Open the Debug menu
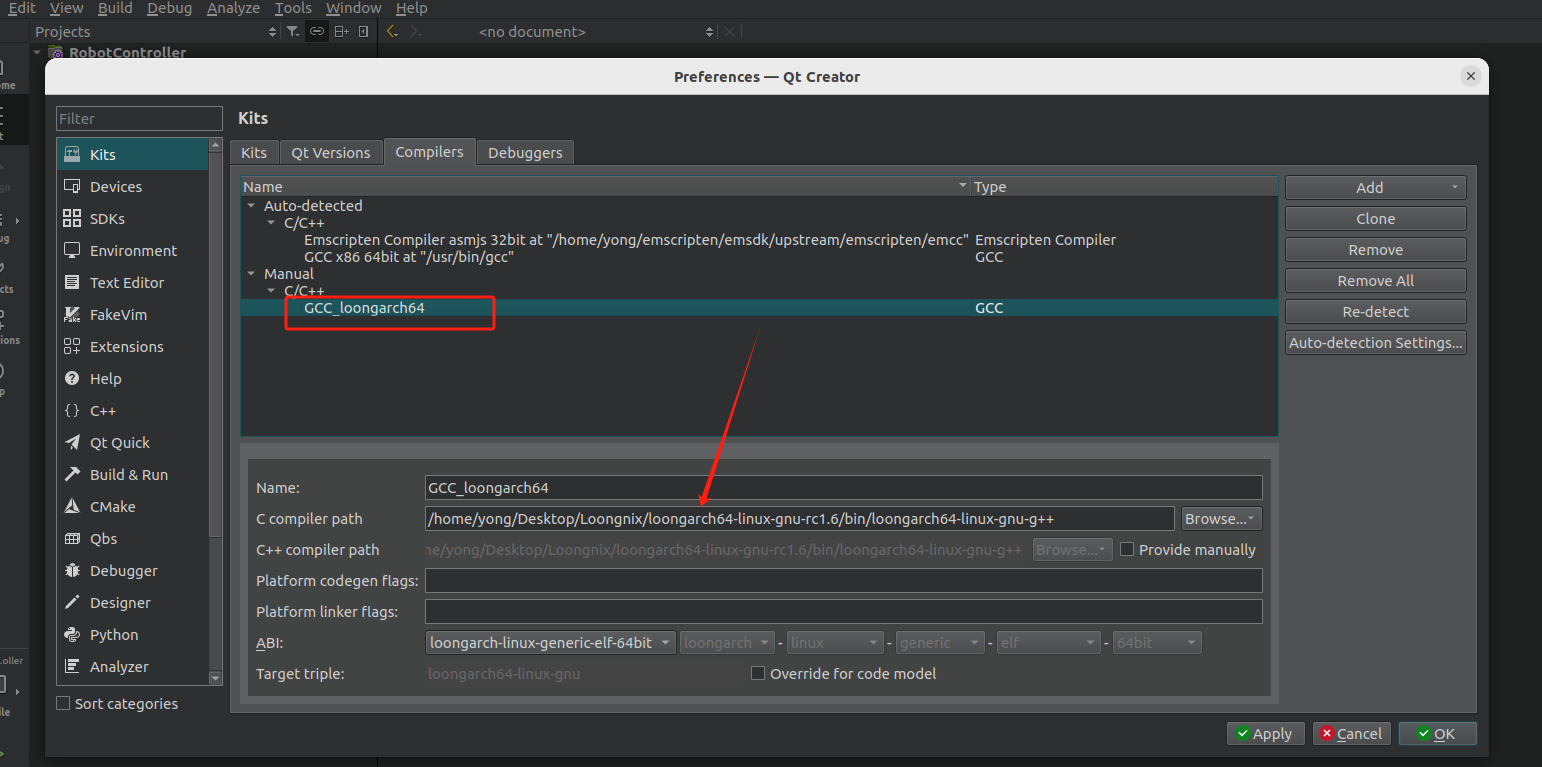The image size is (1542, 767). [x=170, y=8]
